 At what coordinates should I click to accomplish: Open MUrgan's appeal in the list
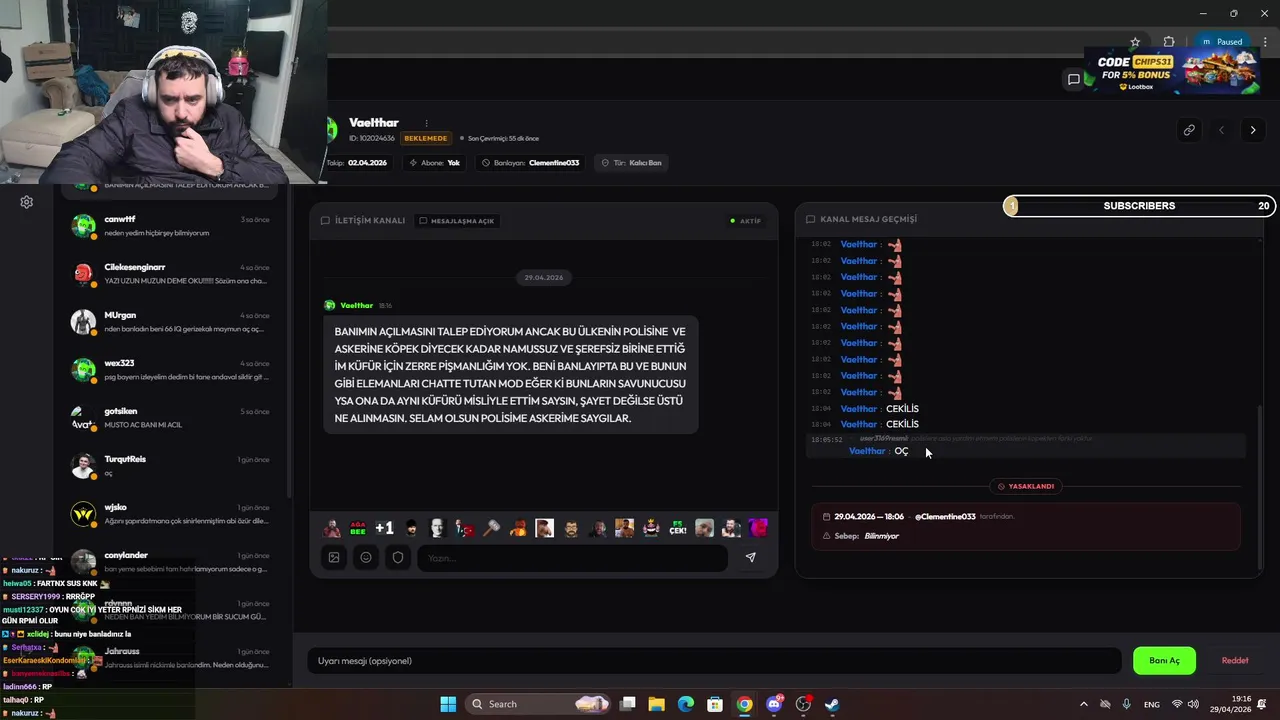[x=170, y=322]
